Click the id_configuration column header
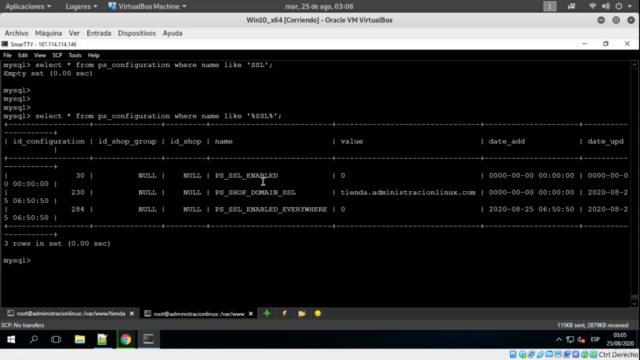Image resolution: width=640 pixels, height=360 pixels. [x=49, y=142]
